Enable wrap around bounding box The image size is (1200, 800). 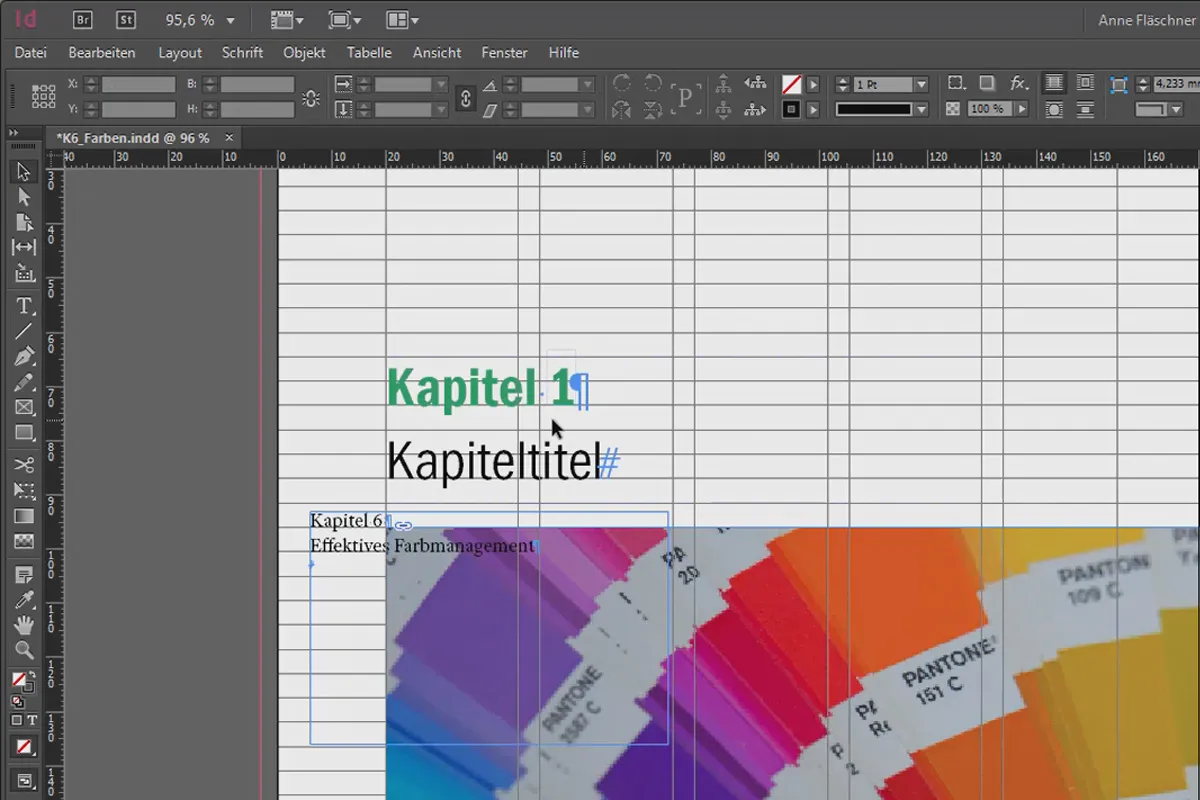[x=1085, y=84]
